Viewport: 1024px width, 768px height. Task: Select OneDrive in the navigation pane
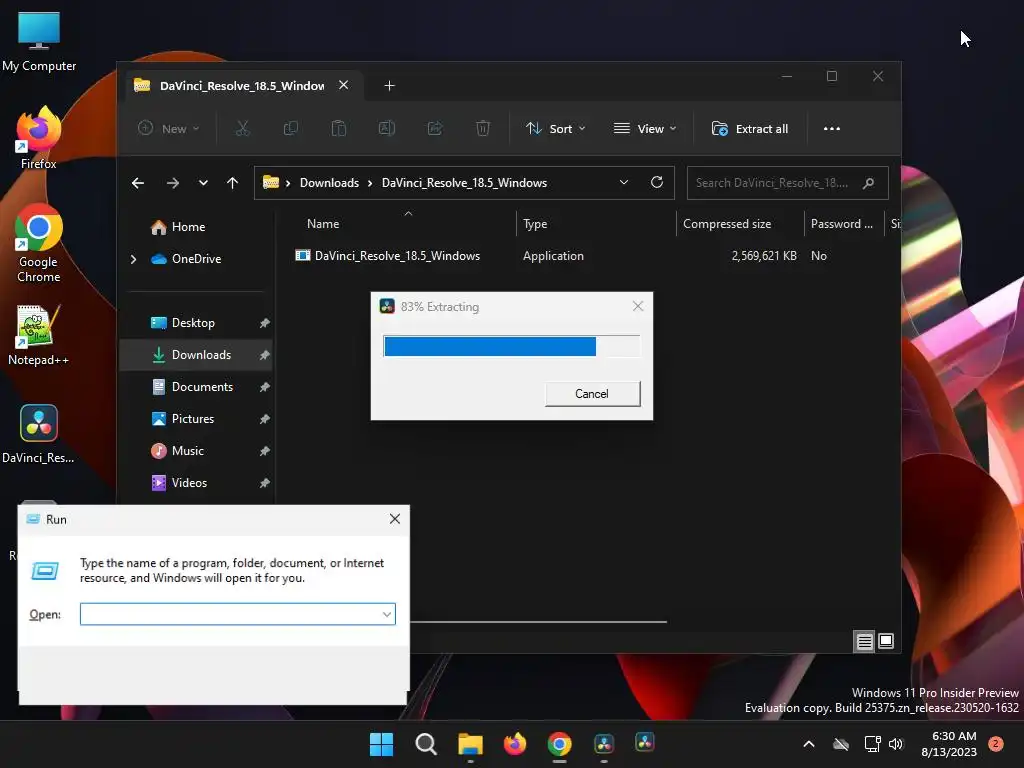point(187,259)
